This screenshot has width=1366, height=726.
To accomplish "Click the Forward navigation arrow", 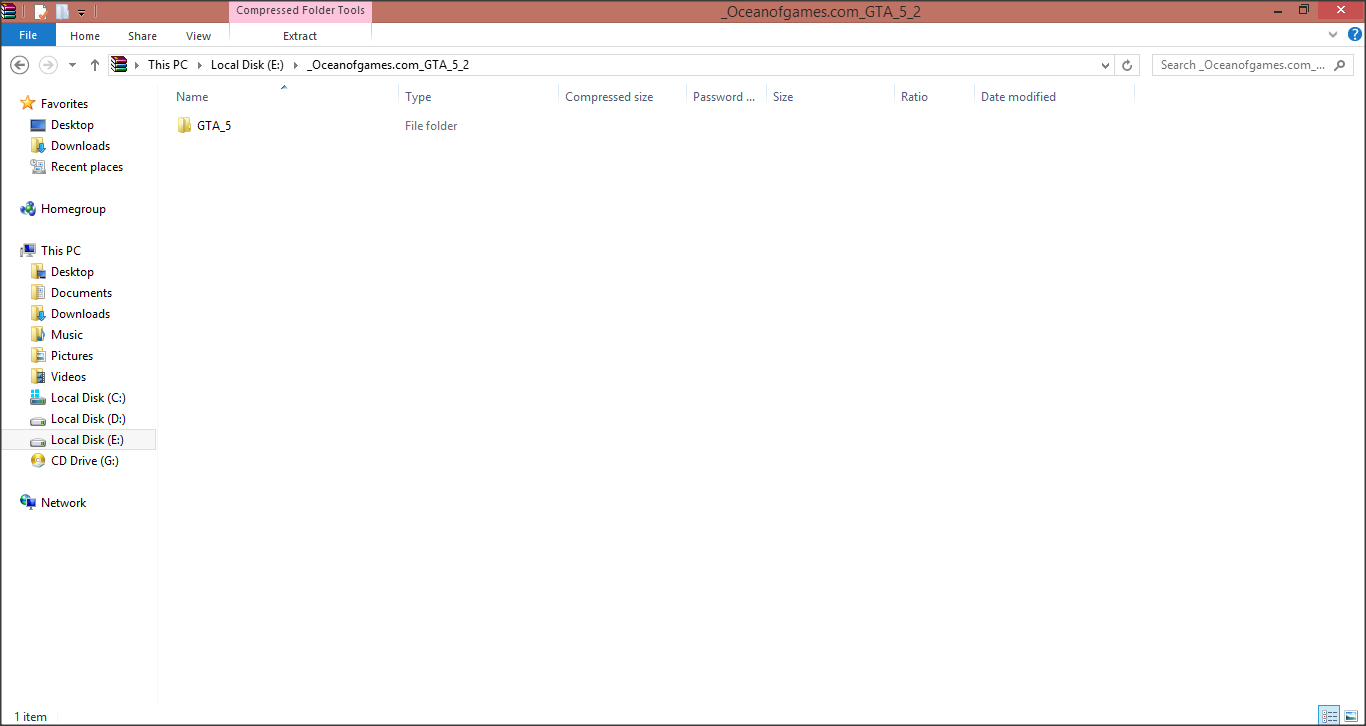I will point(48,65).
